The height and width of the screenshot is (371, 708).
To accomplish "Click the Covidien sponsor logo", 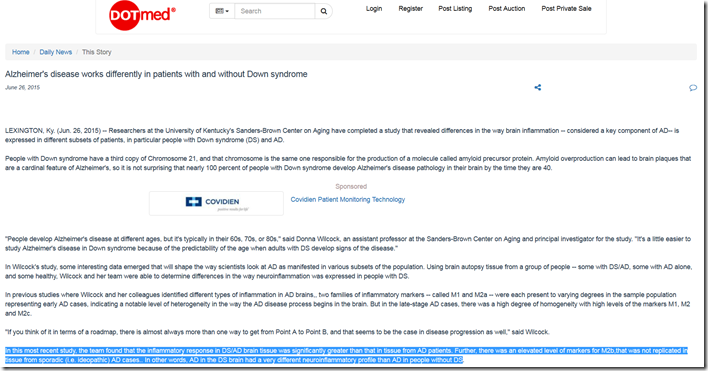I will coord(216,203).
